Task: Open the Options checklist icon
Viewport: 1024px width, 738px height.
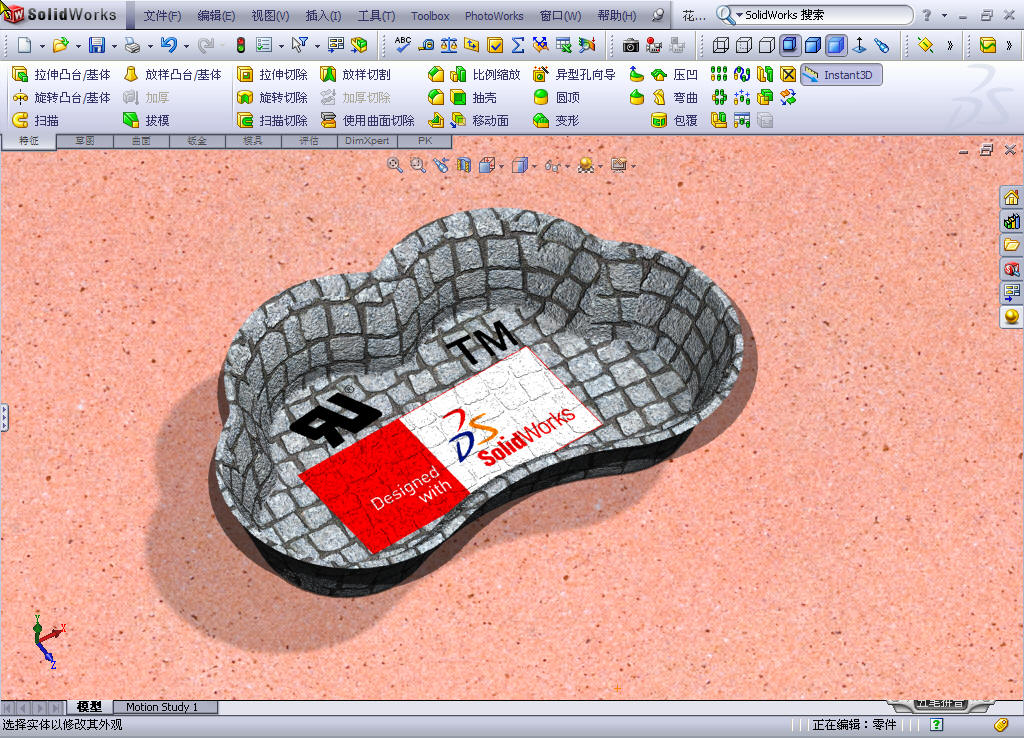Action: click(264, 45)
